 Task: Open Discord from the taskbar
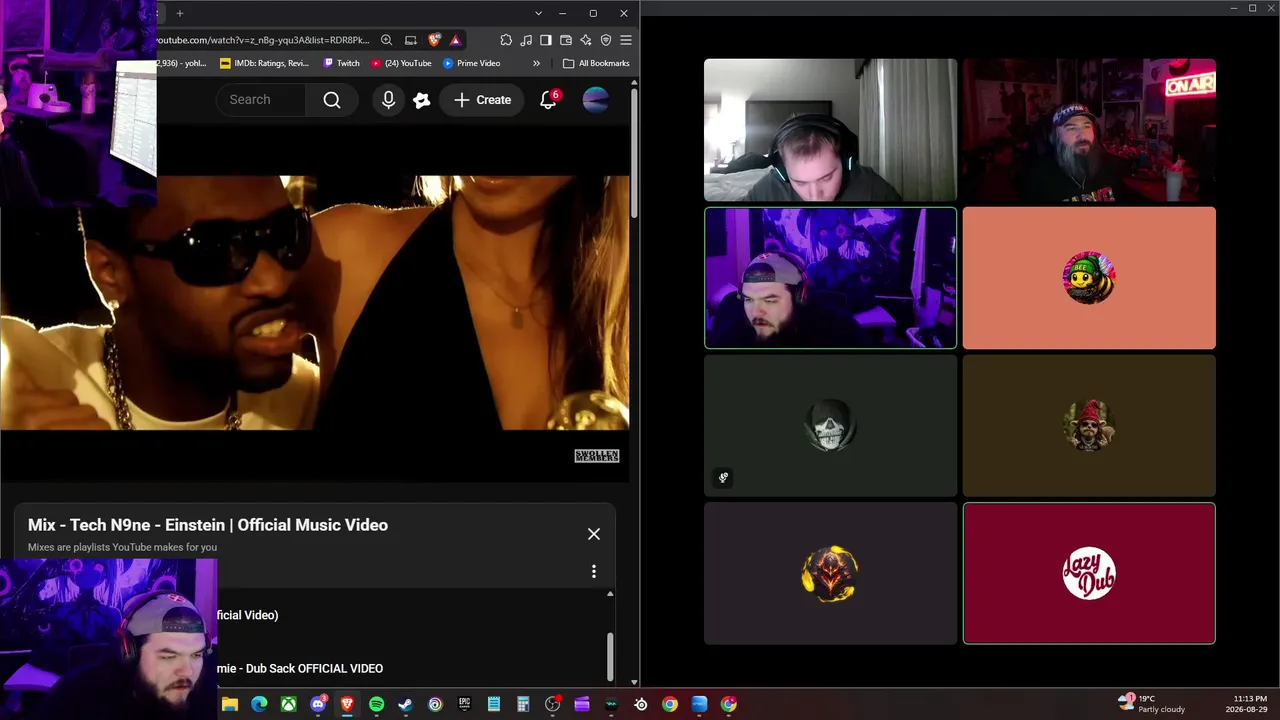click(318, 704)
